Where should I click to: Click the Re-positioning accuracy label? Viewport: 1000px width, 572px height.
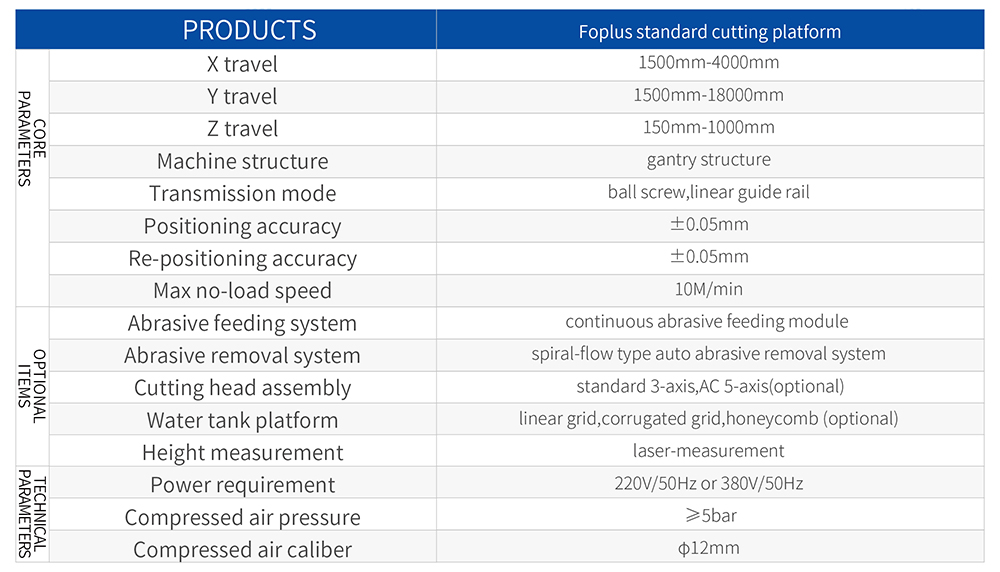242,258
